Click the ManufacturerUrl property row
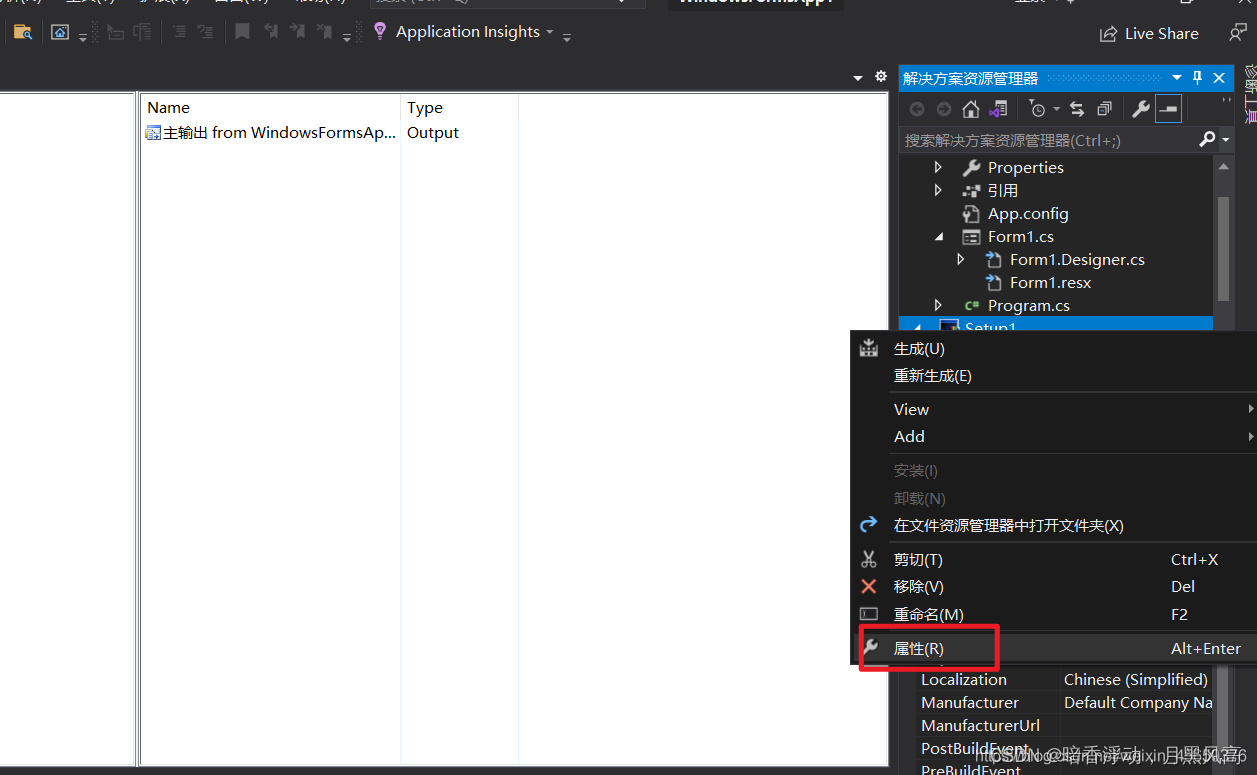Viewport: 1257px width, 775px height. pos(1066,725)
